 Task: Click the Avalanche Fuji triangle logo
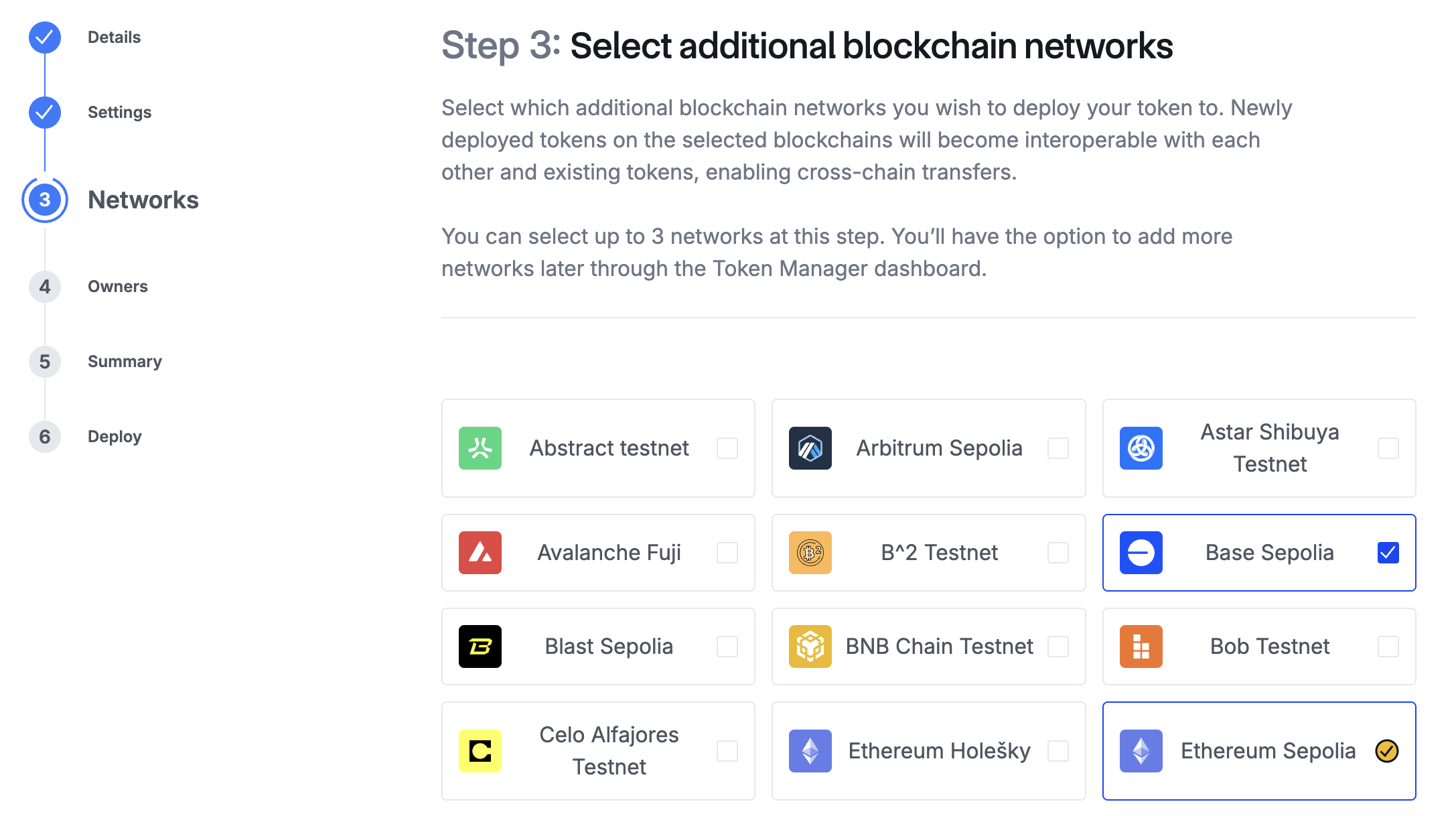pyautogui.click(x=480, y=553)
